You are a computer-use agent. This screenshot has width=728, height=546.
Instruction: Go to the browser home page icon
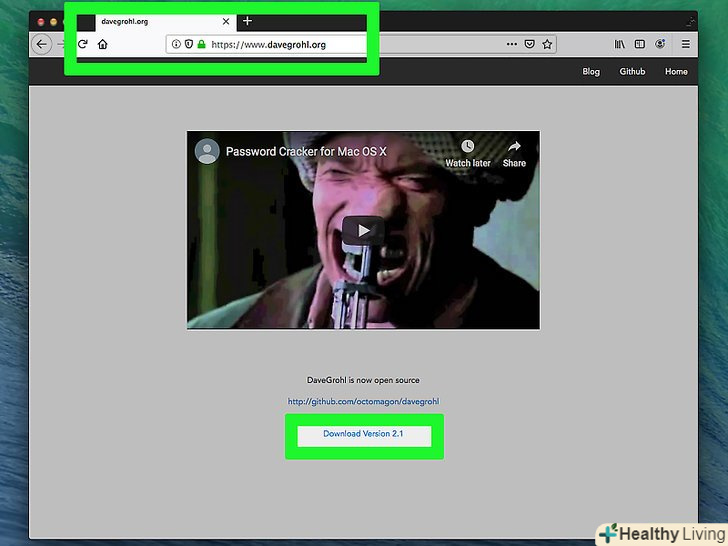[103, 44]
